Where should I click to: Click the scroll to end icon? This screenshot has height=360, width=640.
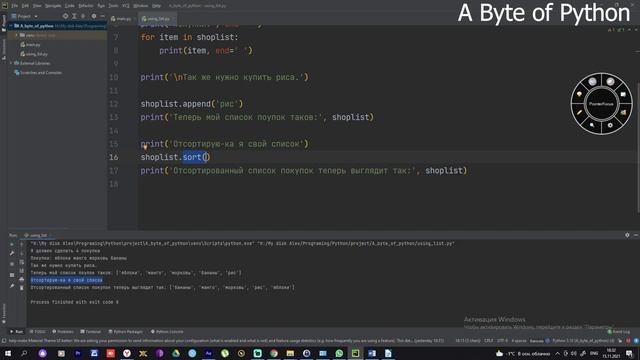coord(22,271)
